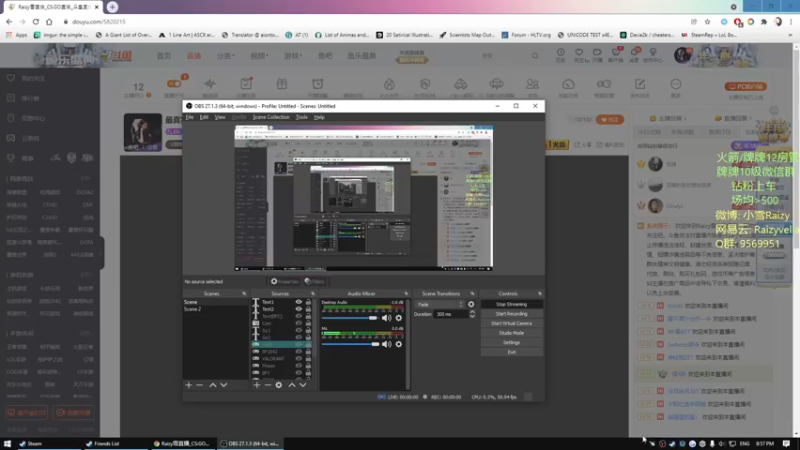Move source up with Sources up arrow

(292, 385)
